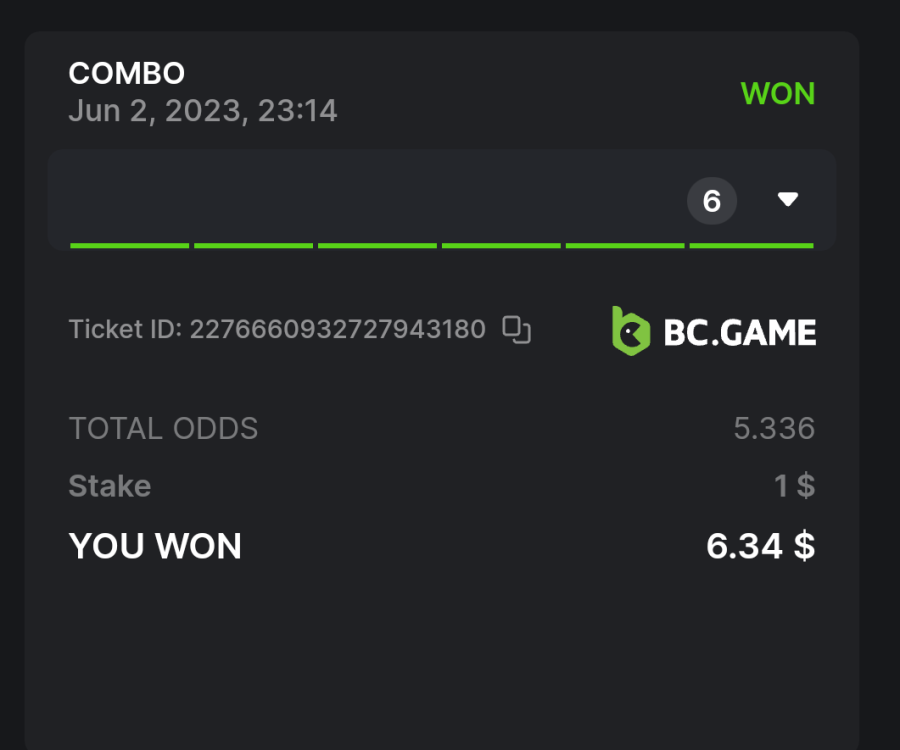
Task: Click the TOTAL ODDS label
Action: 163,429
